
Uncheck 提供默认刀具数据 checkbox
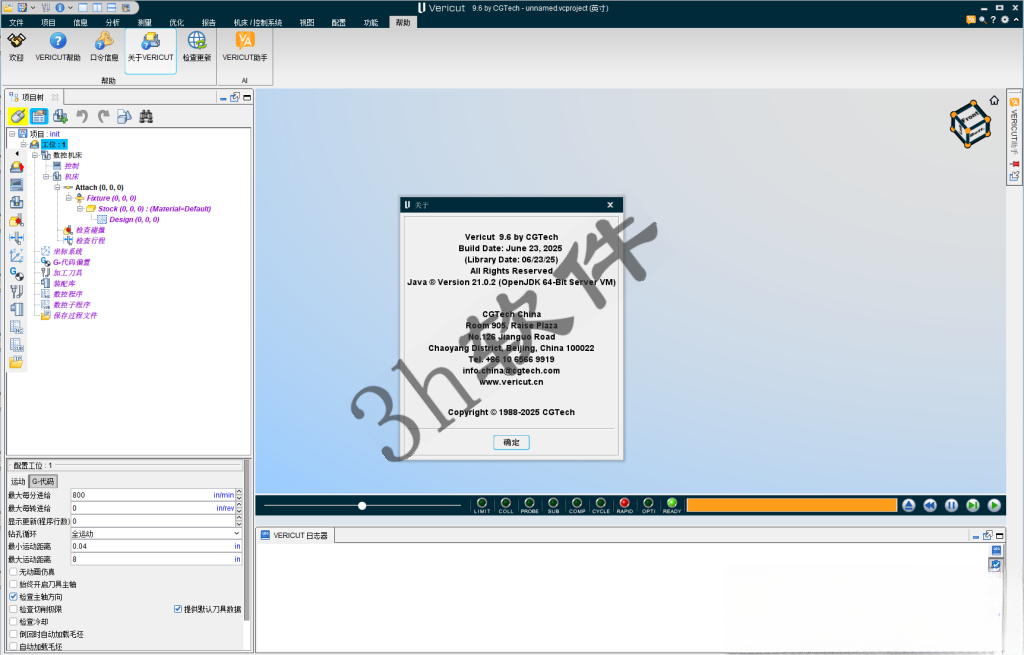(178, 609)
